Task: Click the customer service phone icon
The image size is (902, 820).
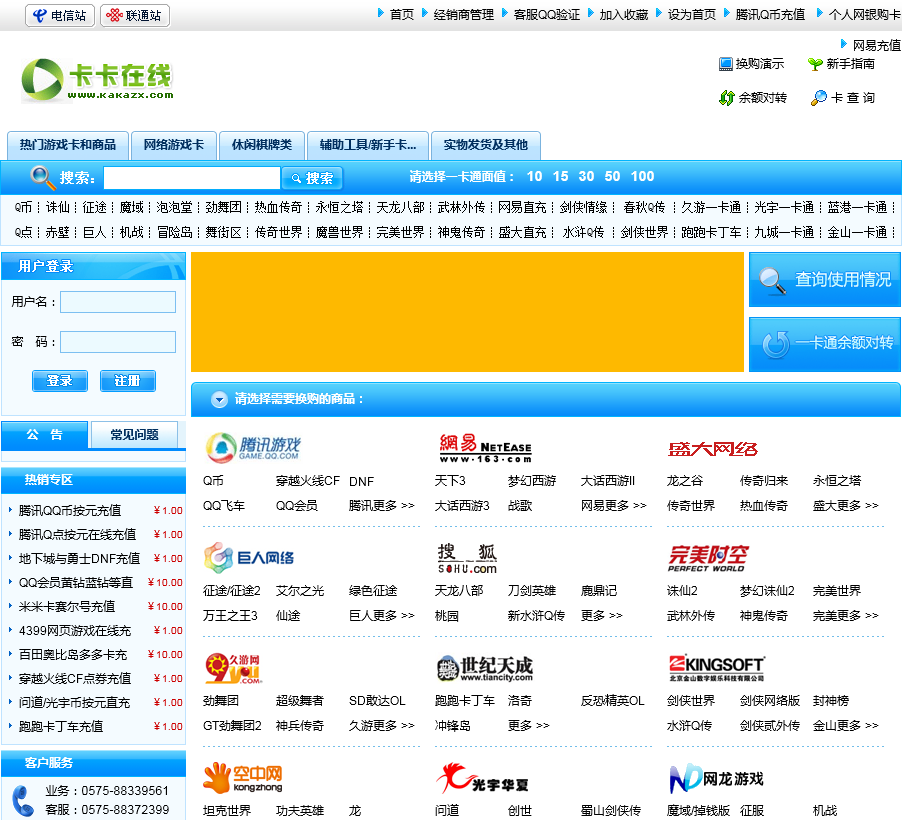Action: coord(23,800)
